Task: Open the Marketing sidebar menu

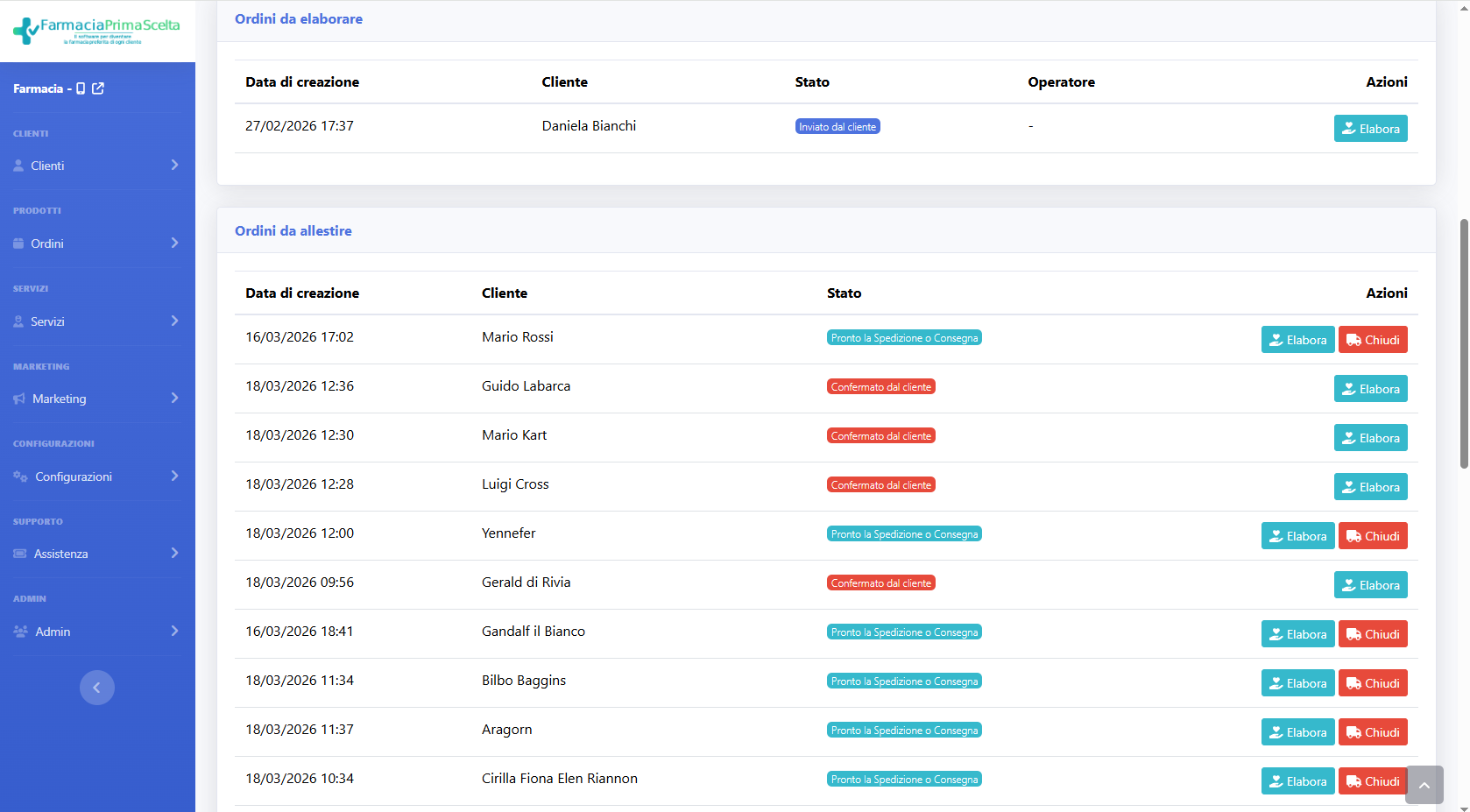Action: pyautogui.click(x=60, y=399)
